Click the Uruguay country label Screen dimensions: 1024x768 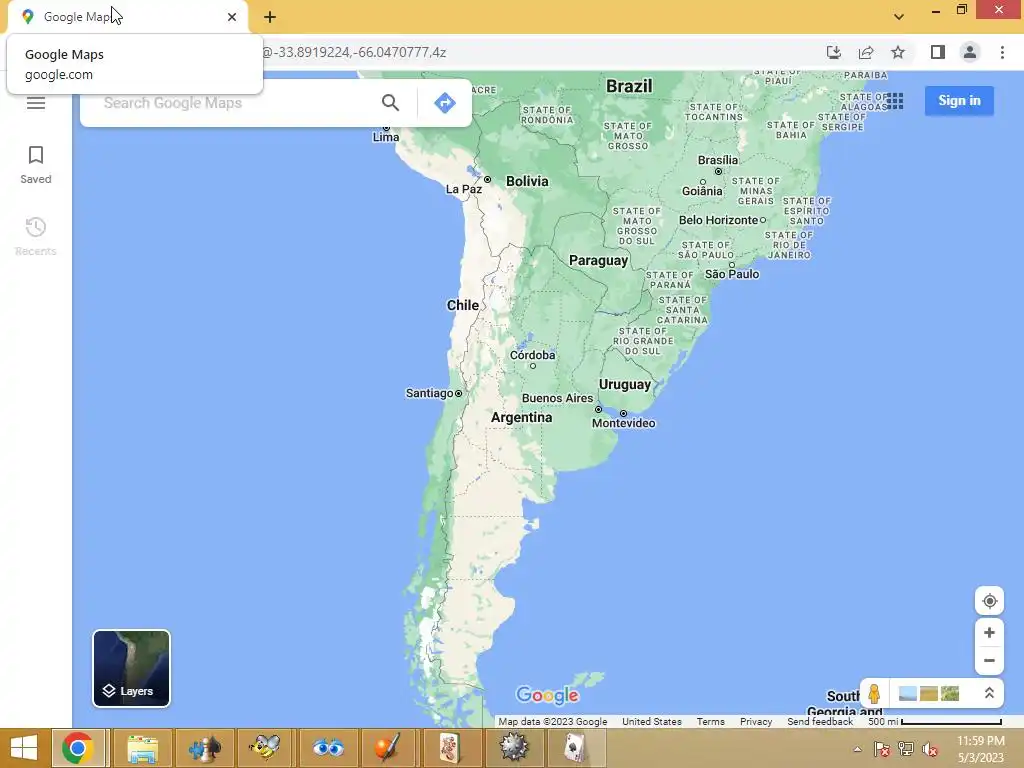point(625,385)
